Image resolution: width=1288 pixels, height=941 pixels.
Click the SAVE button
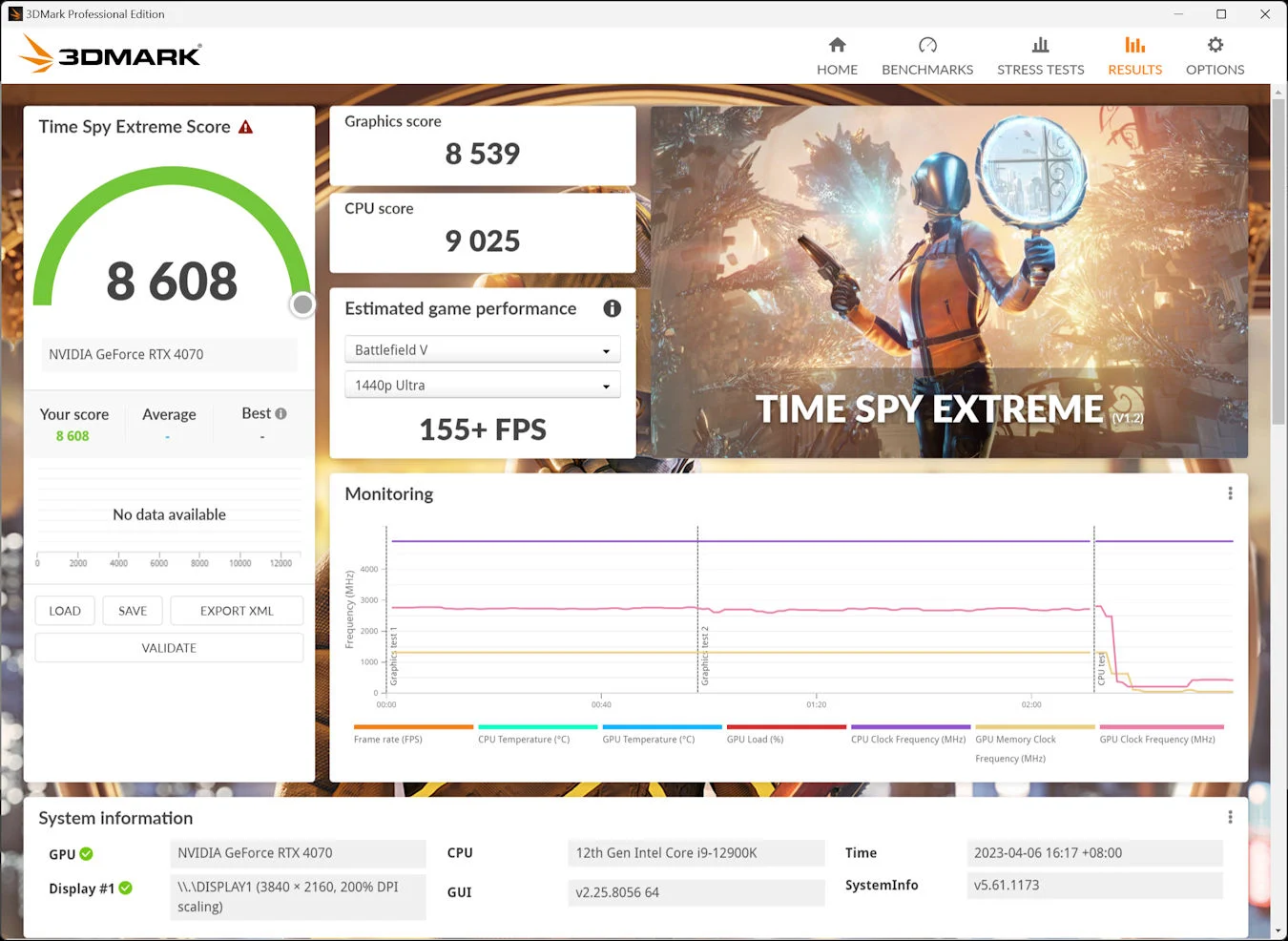tap(133, 611)
